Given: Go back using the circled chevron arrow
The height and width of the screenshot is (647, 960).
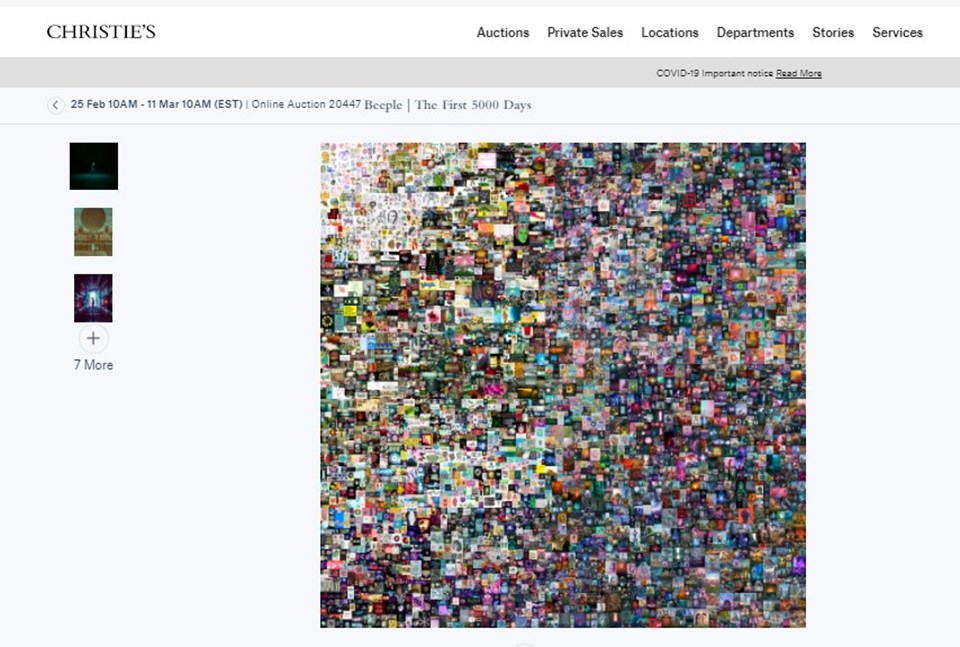Looking at the screenshot, I should [56, 105].
